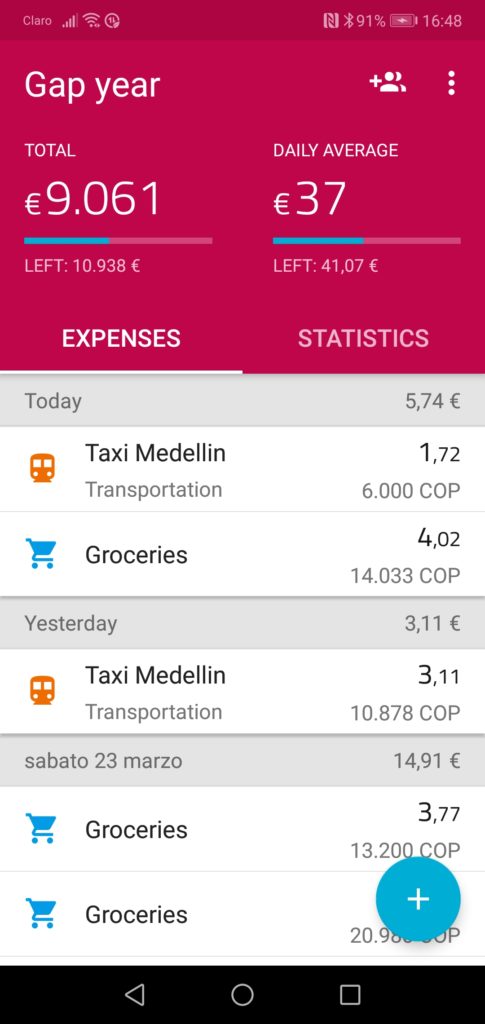Switch to the STATISTICS tab
This screenshot has width=485, height=1024.
point(364,338)
